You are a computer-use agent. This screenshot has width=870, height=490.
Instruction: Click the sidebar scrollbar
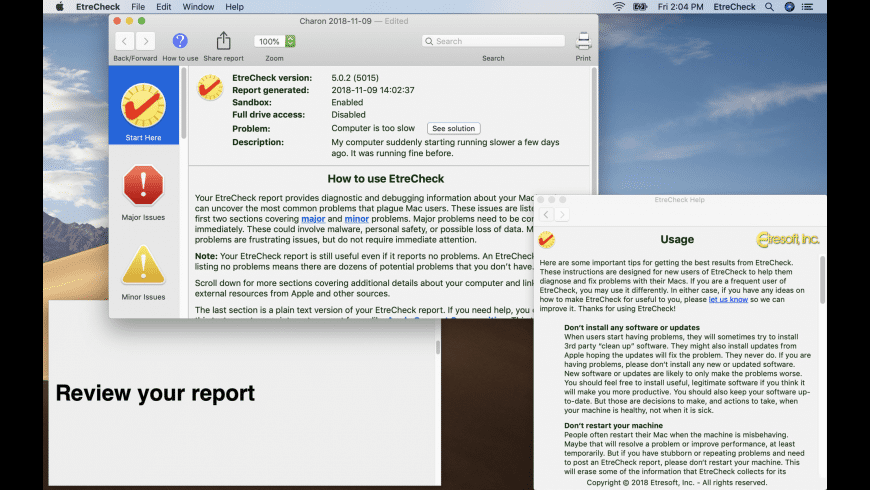tap(183, 103)
